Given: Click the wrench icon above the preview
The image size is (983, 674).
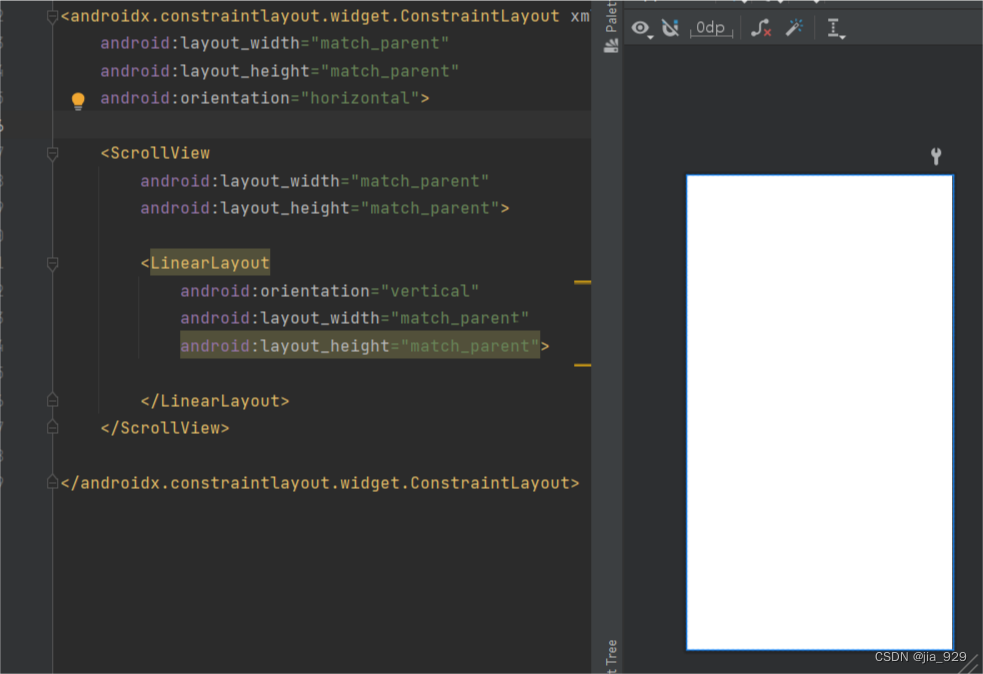Looking at the screenshot, I should (936, 156).
